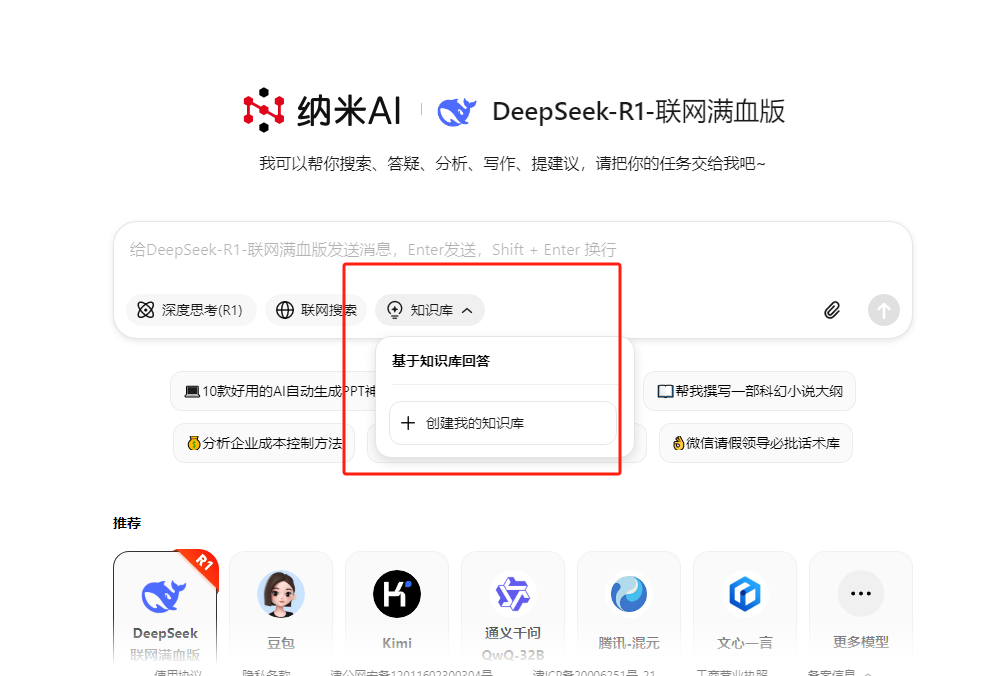
Task: Click the 推荐 section label
Action: coord(127,523)
